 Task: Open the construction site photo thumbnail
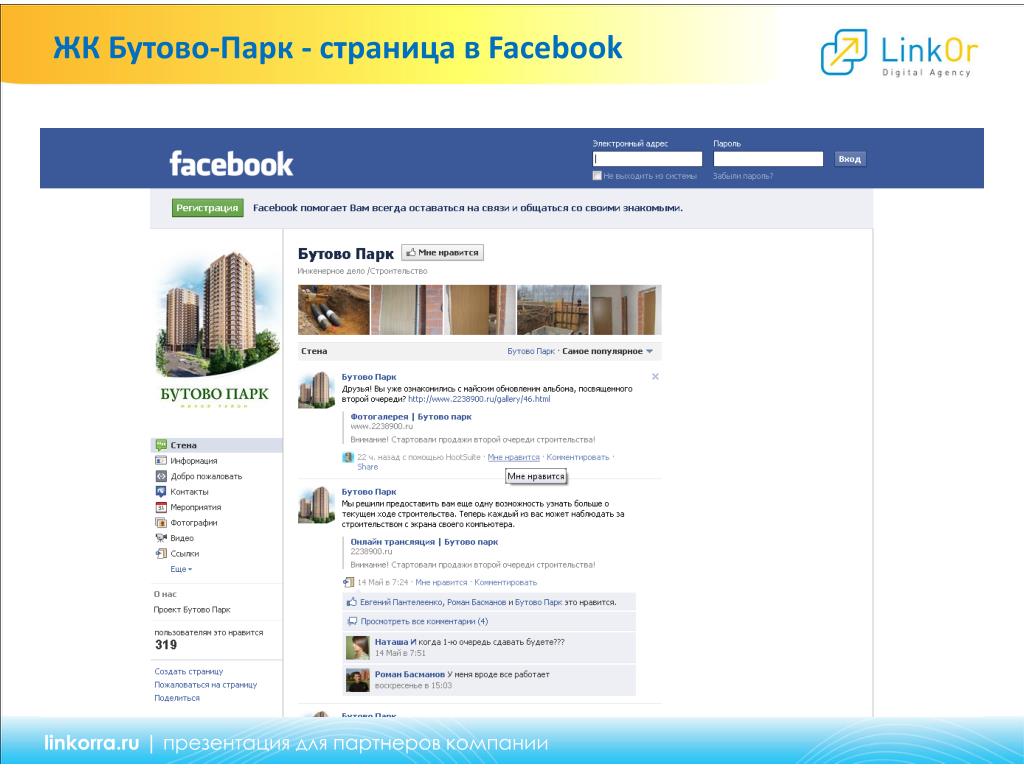(x=552, y=310)
